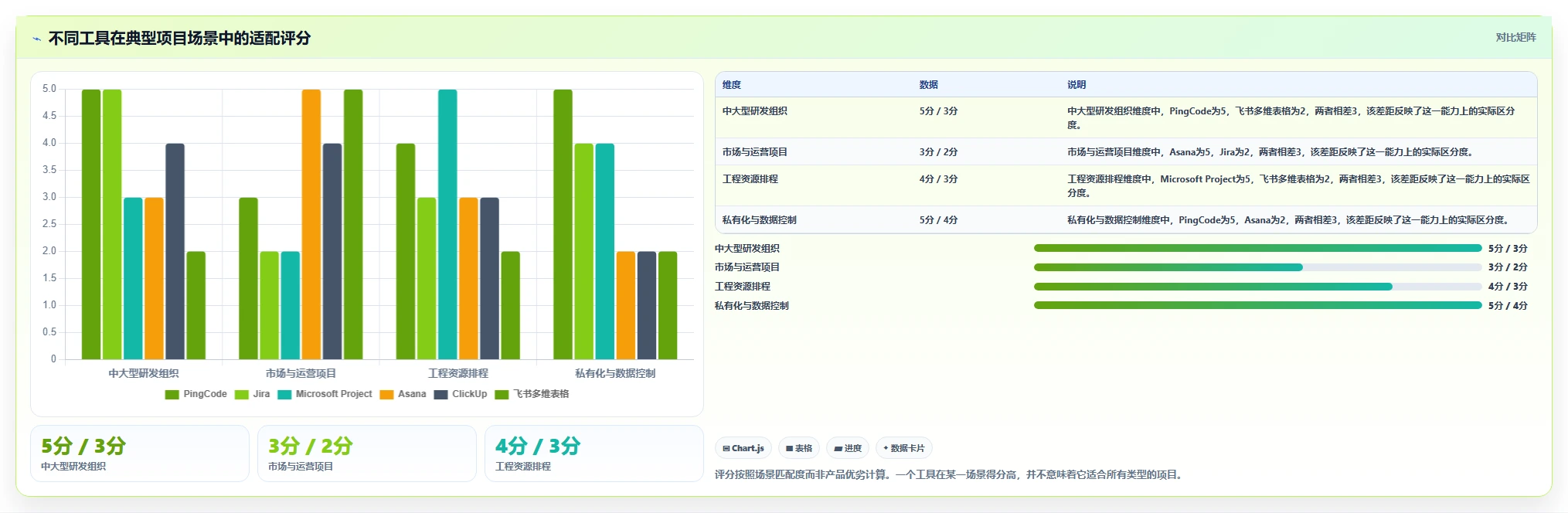Click the icon beside the title 不同工具在典型项目场景中的适配评分
The height and width of the screenshot is (513, 1568).
click(36, 39)
